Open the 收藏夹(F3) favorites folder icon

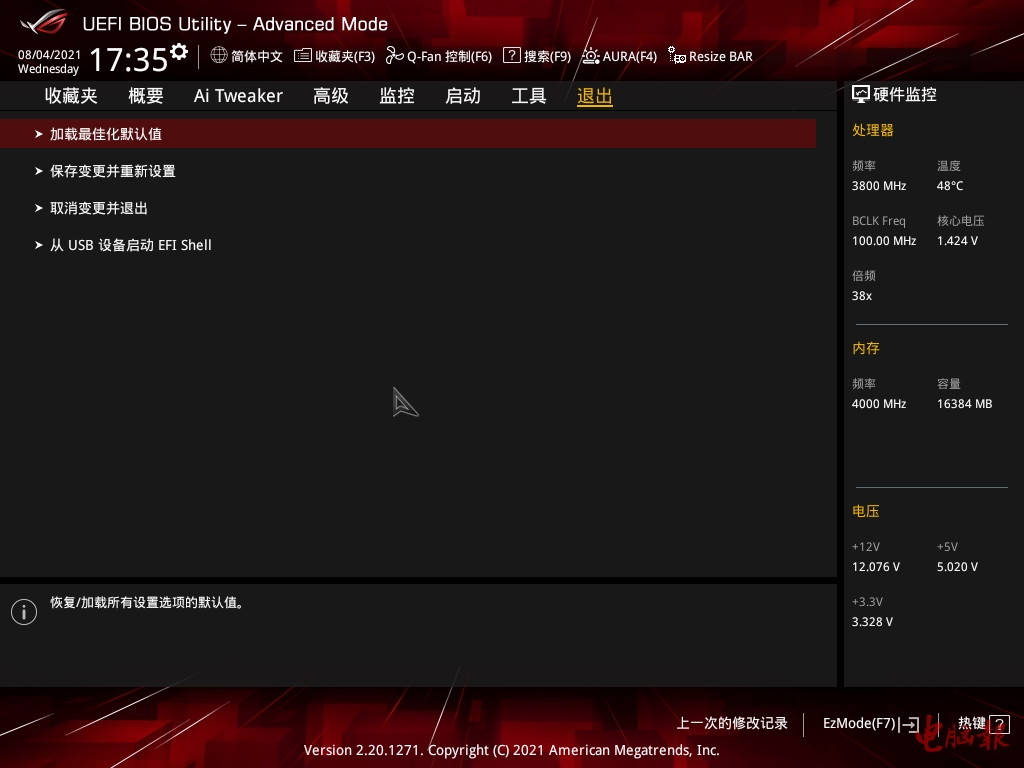pos(303,56)
